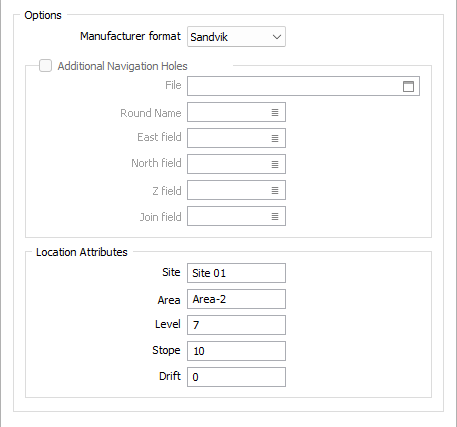Click the Drift input field showing 0

236,377
